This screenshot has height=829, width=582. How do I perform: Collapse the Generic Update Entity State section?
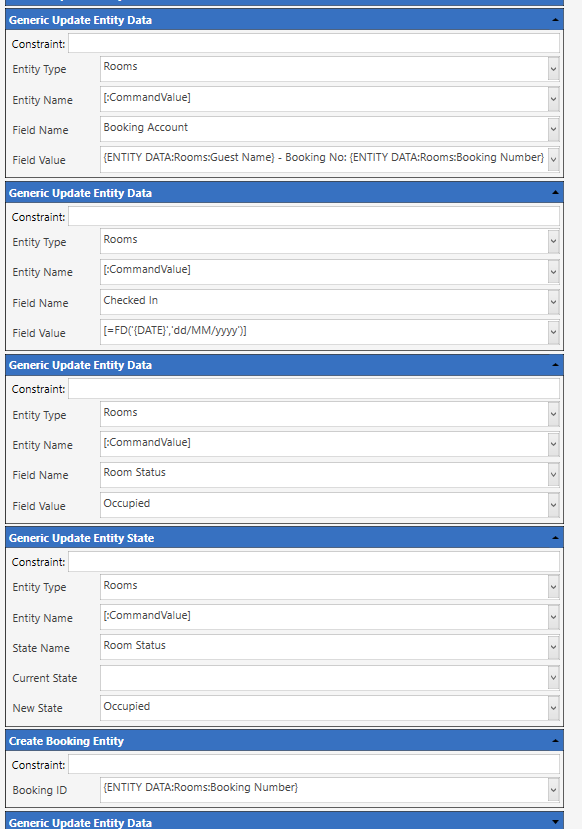(555, 538)
